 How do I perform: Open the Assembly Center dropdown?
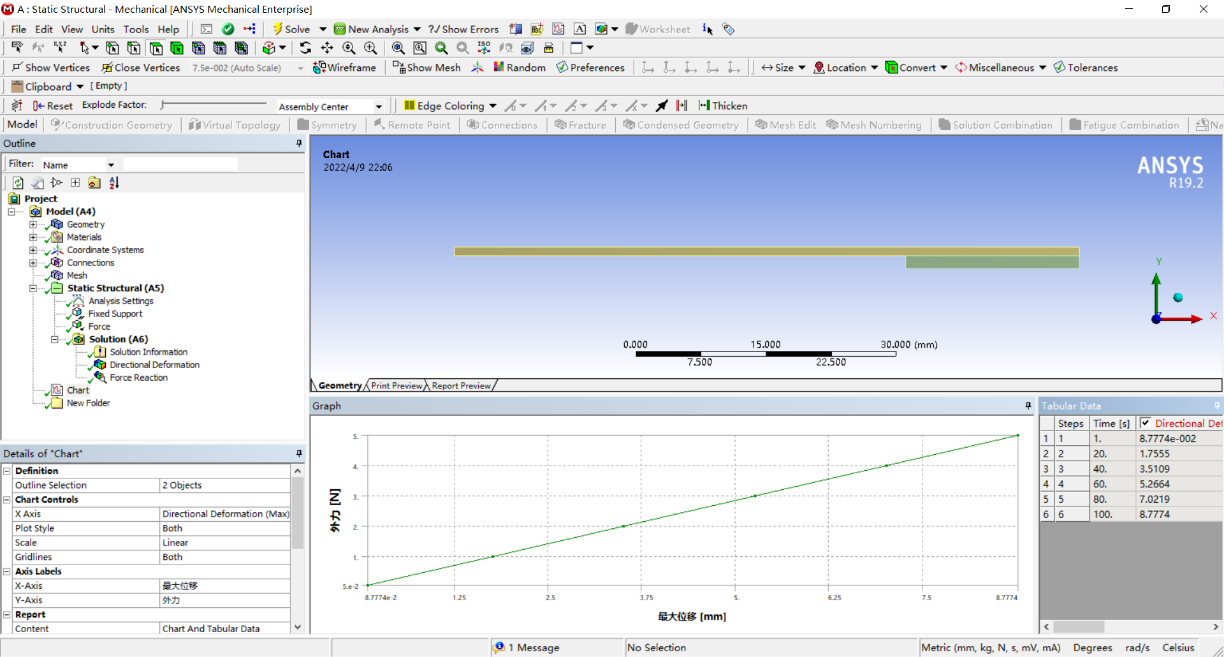pyautogui.click(x=378, y=107)
